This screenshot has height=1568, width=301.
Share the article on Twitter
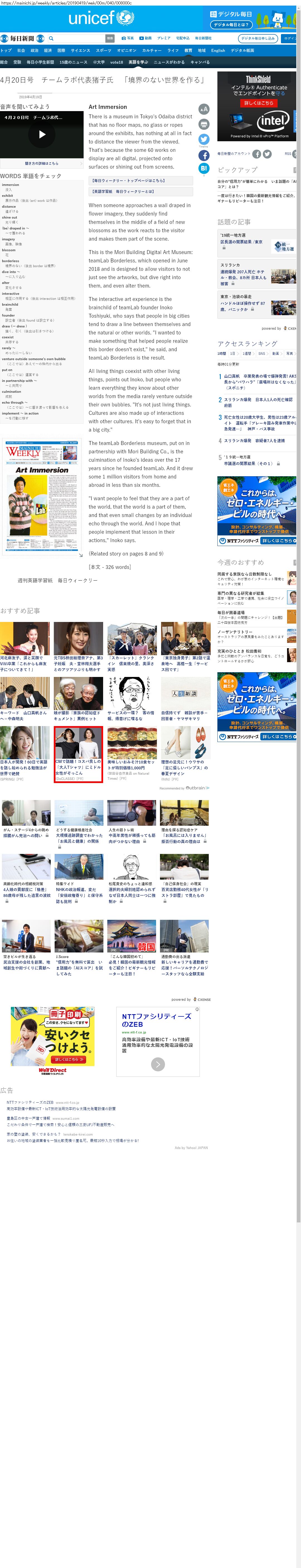pyautogui.click(x=204, y=139)
